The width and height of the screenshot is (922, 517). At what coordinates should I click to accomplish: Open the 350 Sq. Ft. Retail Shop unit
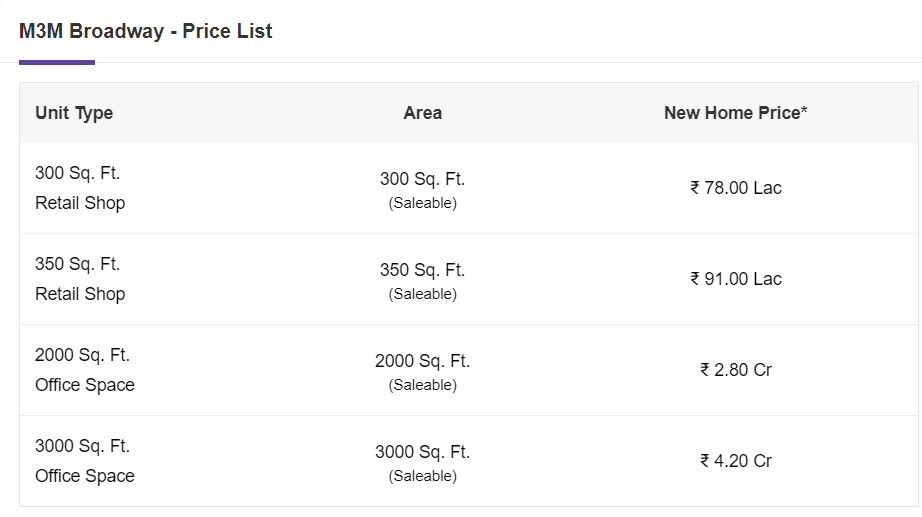coord(80,279)
